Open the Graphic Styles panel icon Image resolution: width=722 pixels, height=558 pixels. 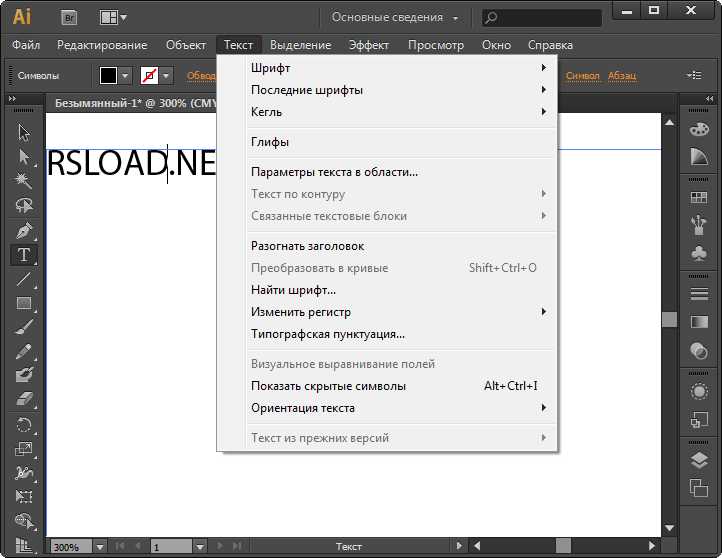(x=699, y=420)
